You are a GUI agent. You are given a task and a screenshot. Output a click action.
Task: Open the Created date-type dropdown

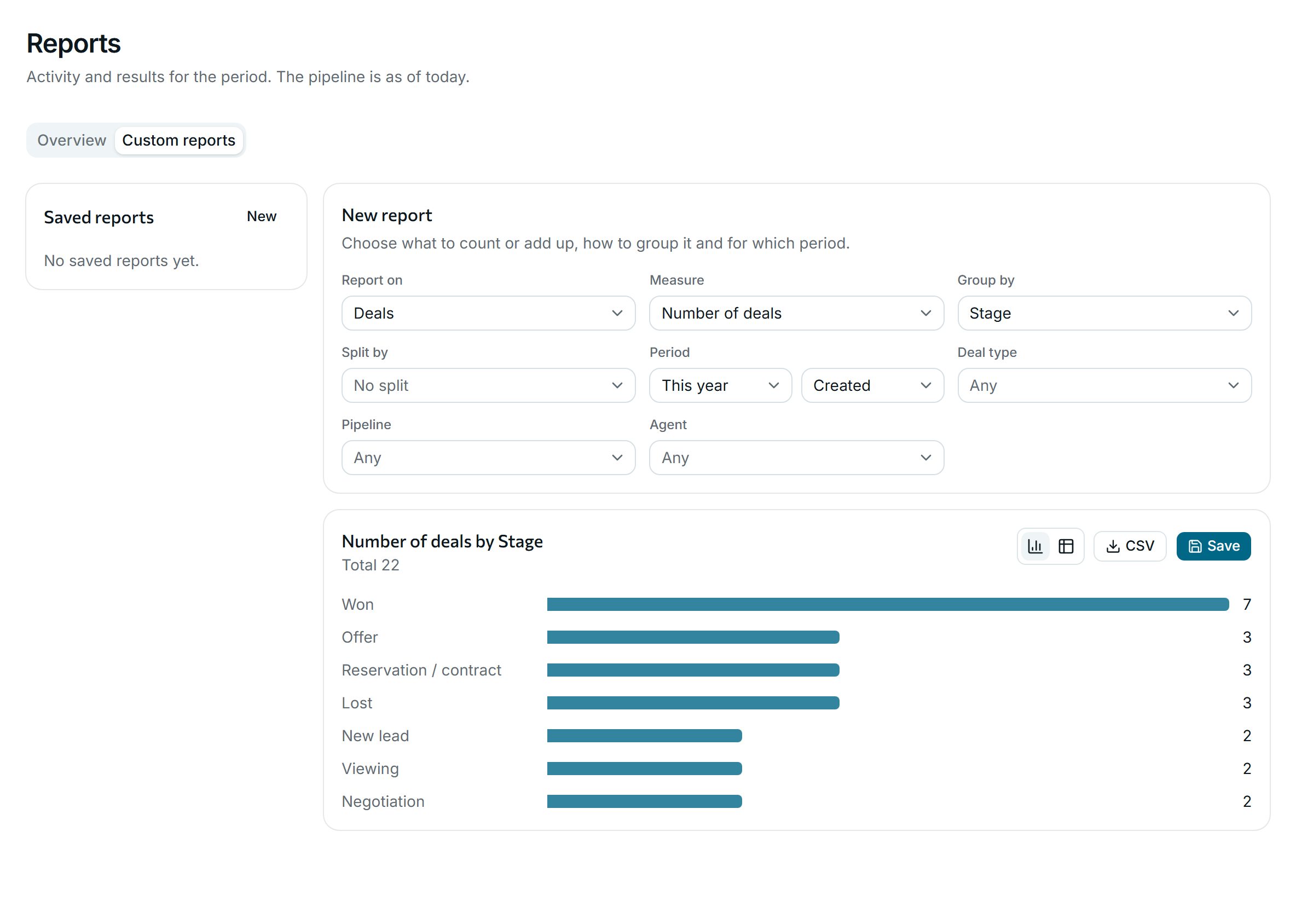[x=872, y=385]
